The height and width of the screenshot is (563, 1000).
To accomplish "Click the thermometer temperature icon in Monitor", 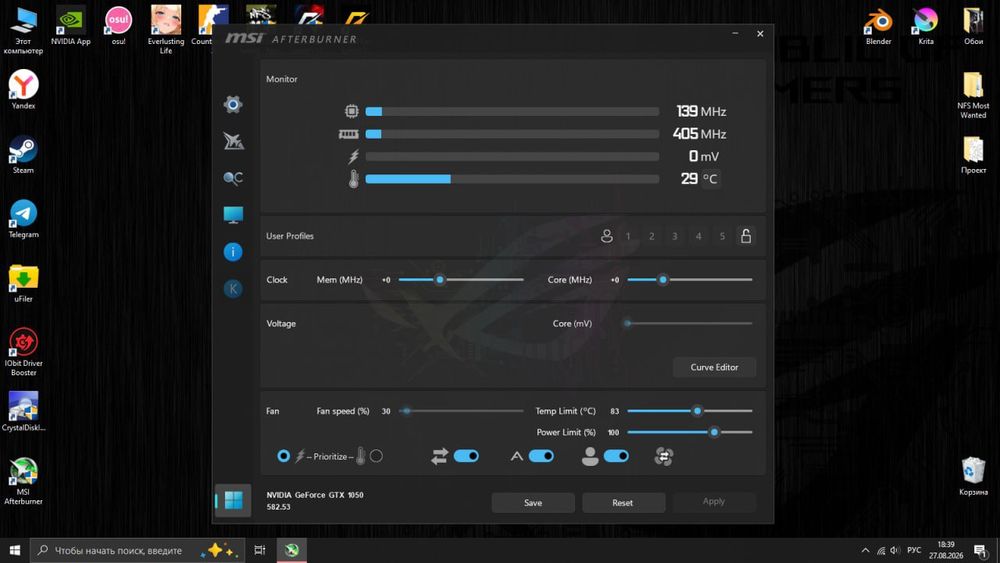I will (x=353, y=179).
